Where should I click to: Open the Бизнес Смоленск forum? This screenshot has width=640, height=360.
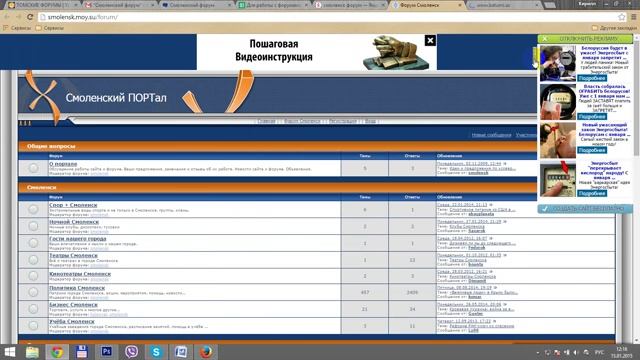[73, 304]
